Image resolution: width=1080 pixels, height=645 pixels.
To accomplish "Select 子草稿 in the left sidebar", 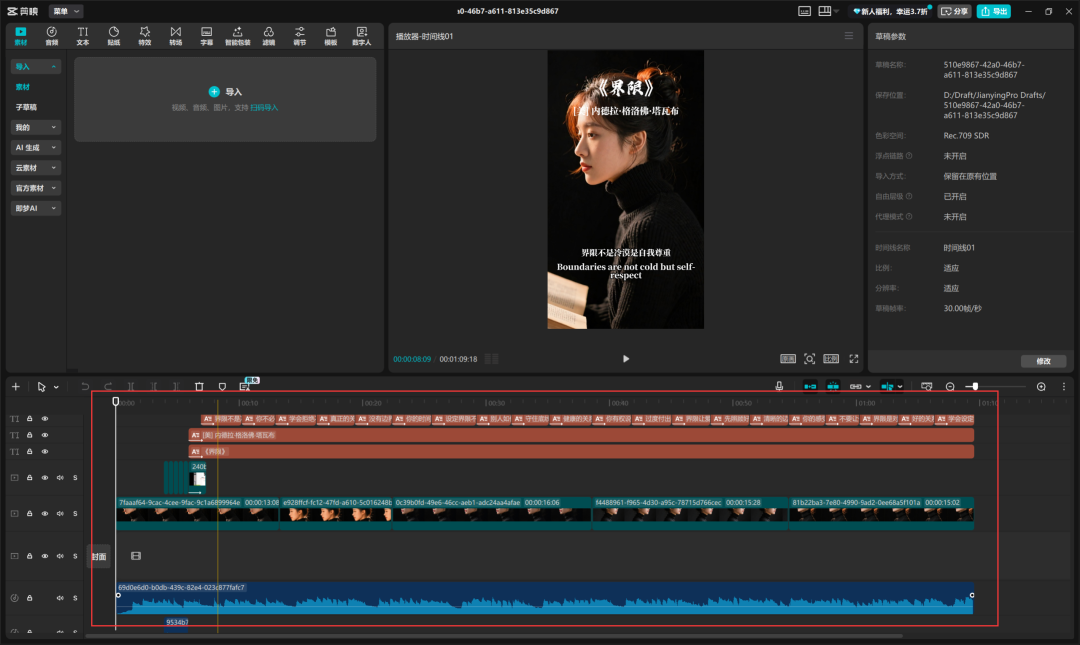I will pos(26,107).
